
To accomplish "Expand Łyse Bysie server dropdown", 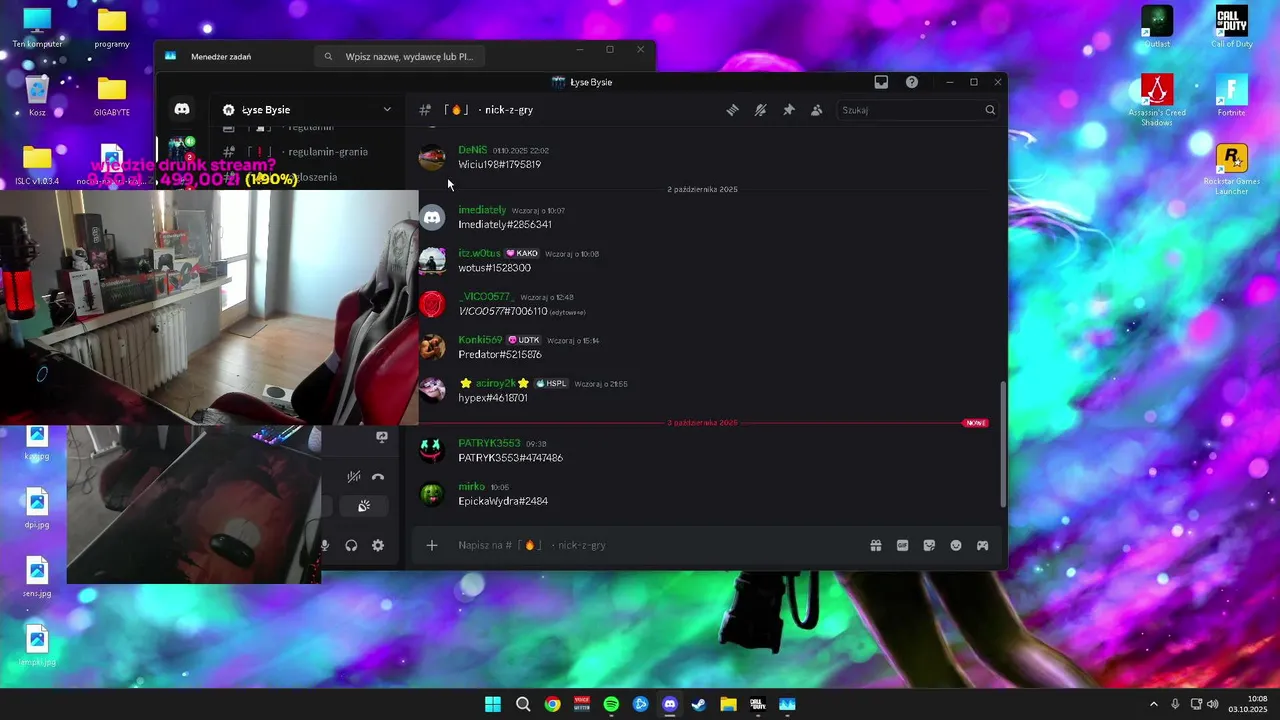I will point(387,110).
